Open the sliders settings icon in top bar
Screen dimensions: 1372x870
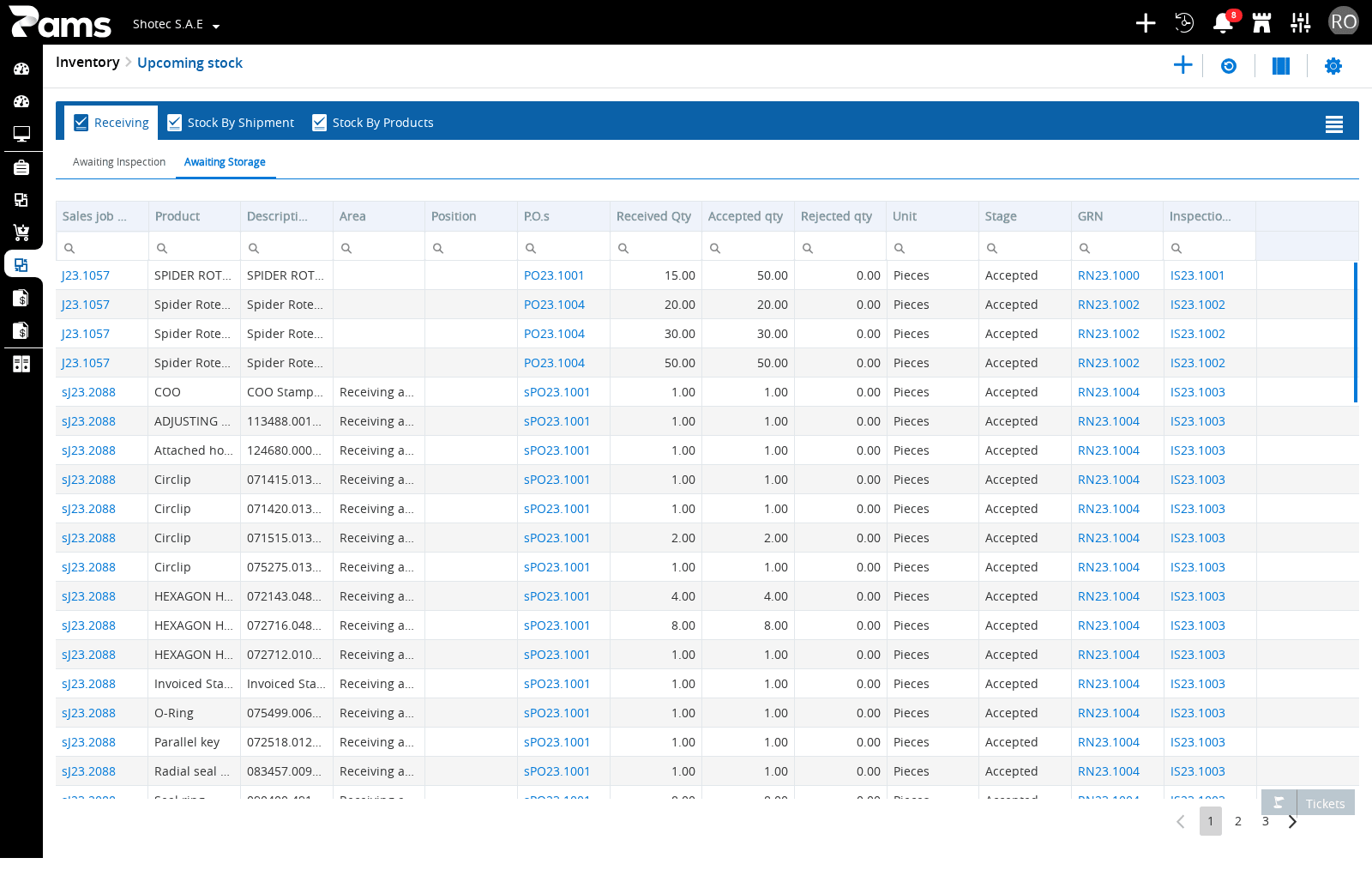coord(1301,23)
